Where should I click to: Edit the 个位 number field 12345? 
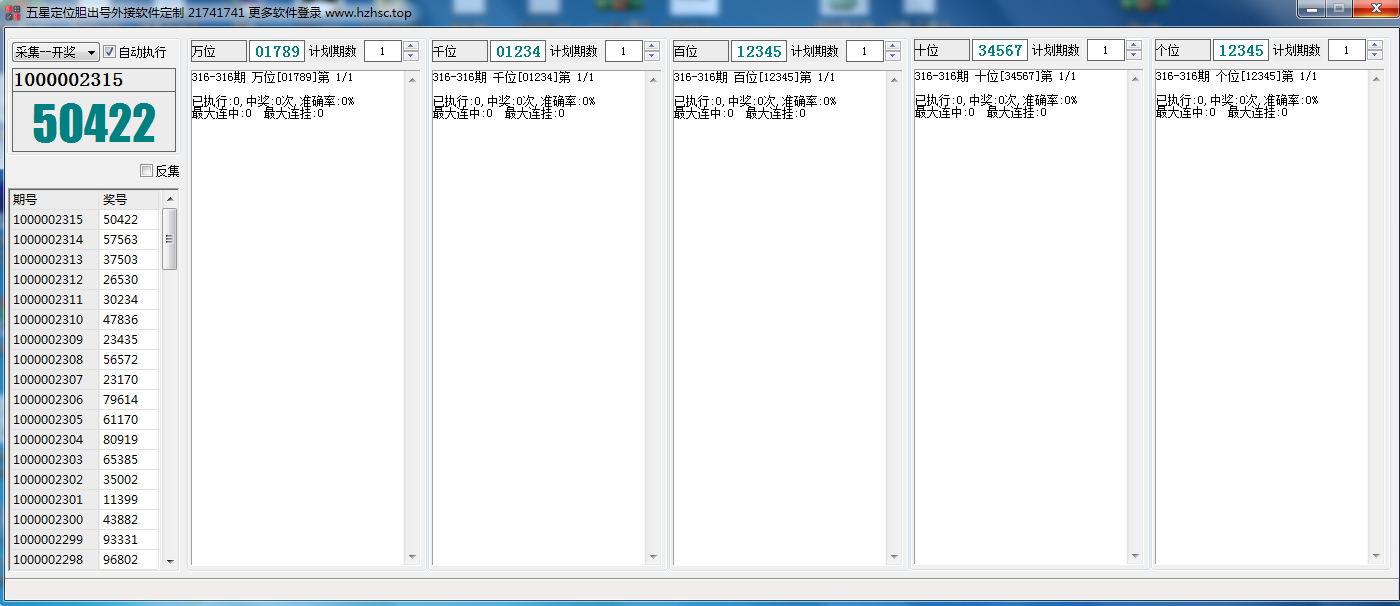(1241, 51)
